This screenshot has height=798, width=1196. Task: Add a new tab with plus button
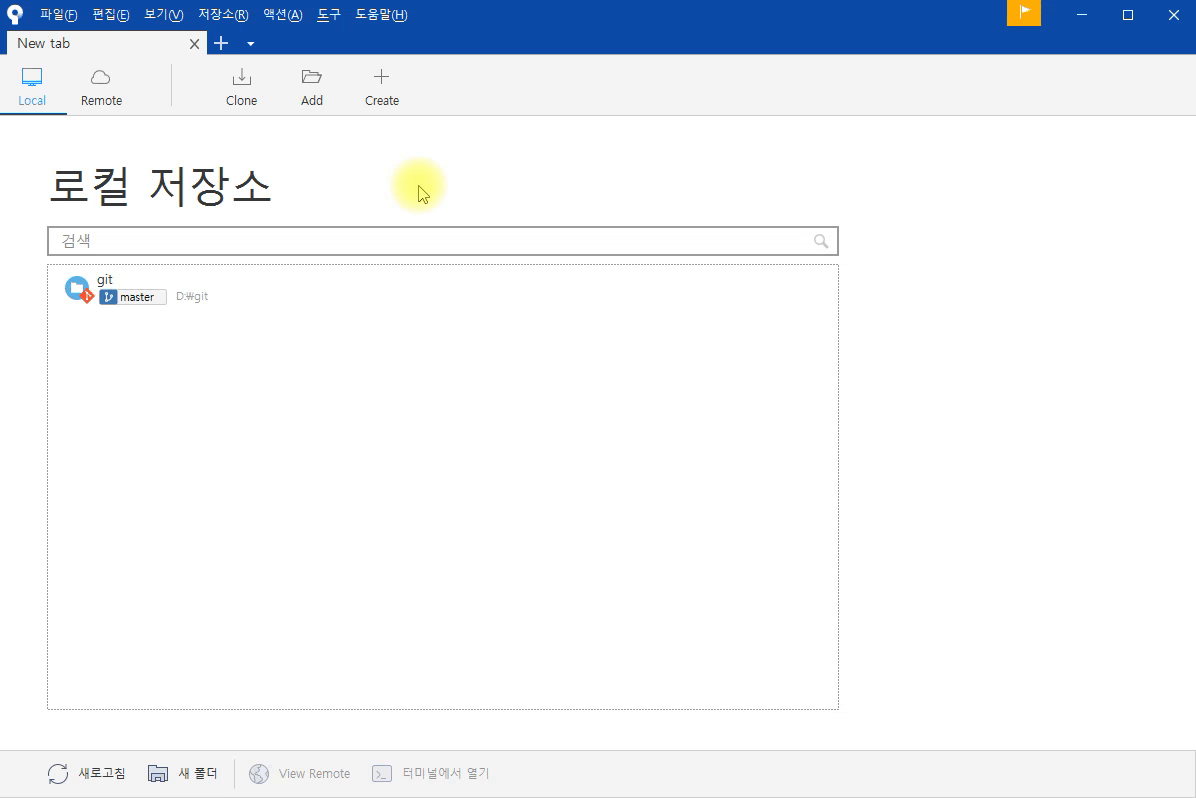pyautogui.click(x=221, y=43)
